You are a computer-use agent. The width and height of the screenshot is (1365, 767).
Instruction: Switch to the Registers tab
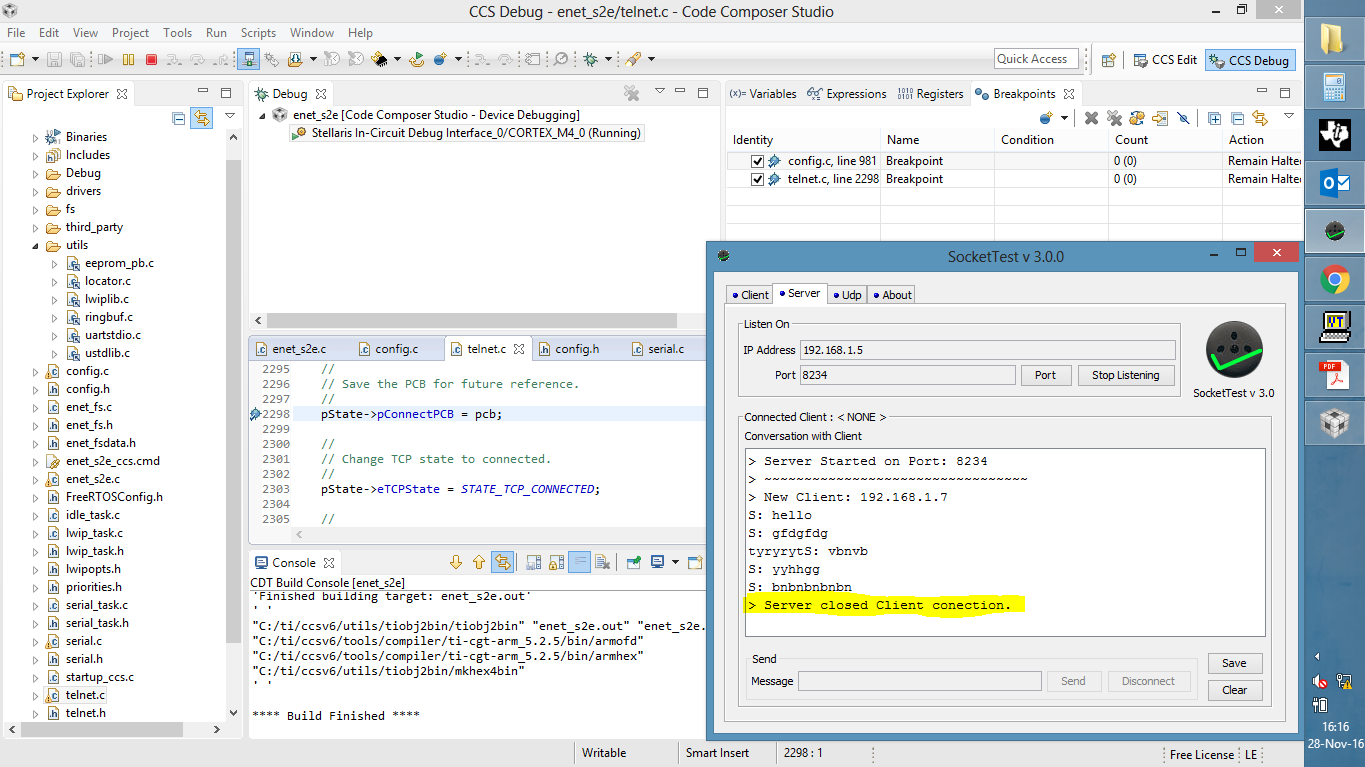pyautogui.click(x=930, y=94)
